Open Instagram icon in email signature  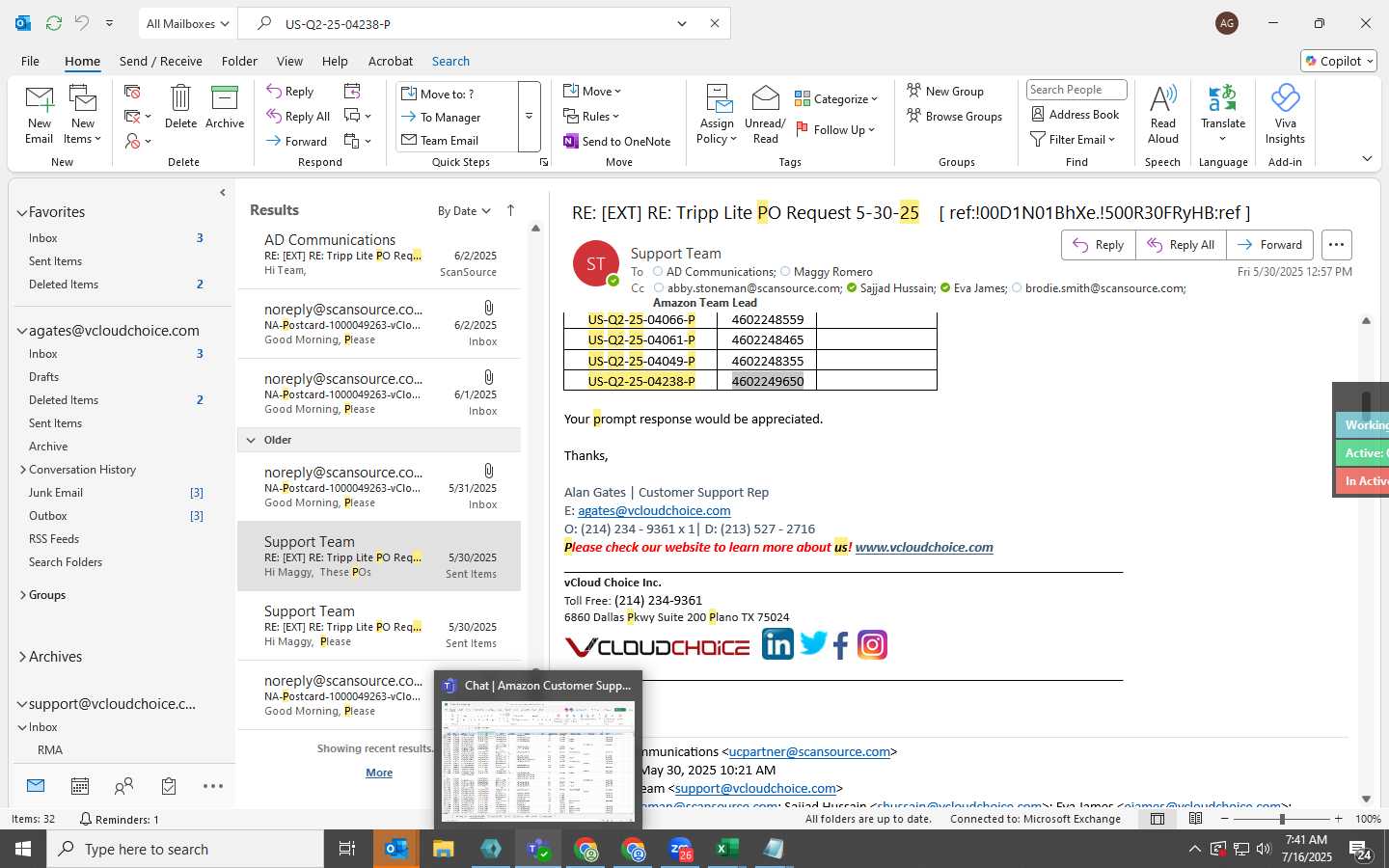tap(872, 644)
